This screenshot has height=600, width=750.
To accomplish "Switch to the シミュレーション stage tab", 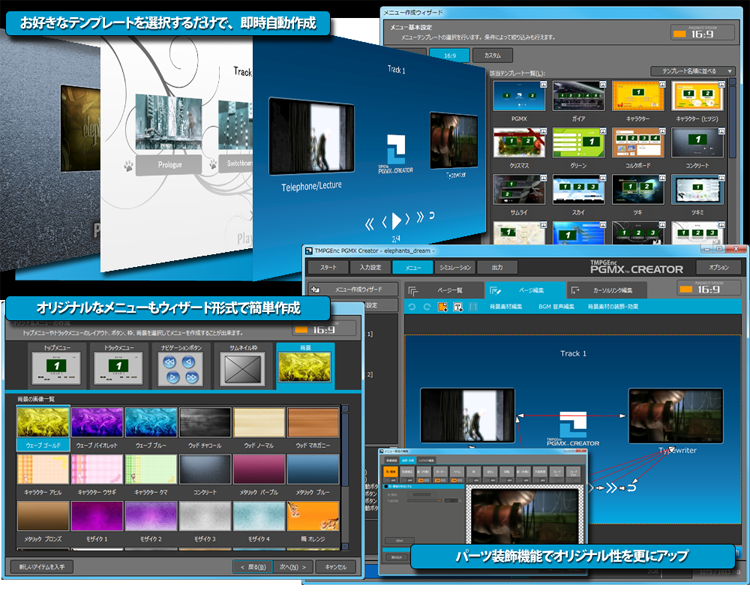I will click(455, 267).
